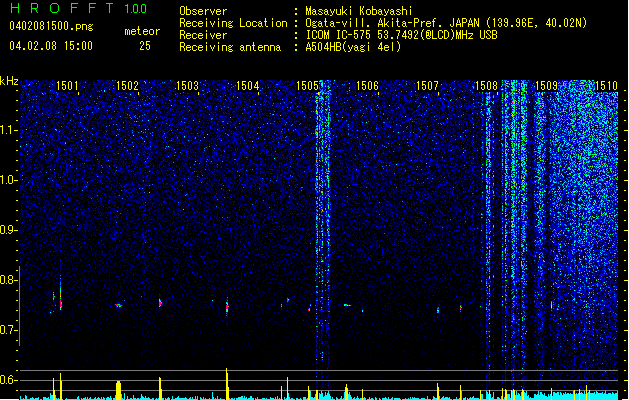The height and width of the screenshot is (400, 629).
Task: Click the tallest yellow power spike near 1504
Action: pyautogui.click(x=227, y=384)
